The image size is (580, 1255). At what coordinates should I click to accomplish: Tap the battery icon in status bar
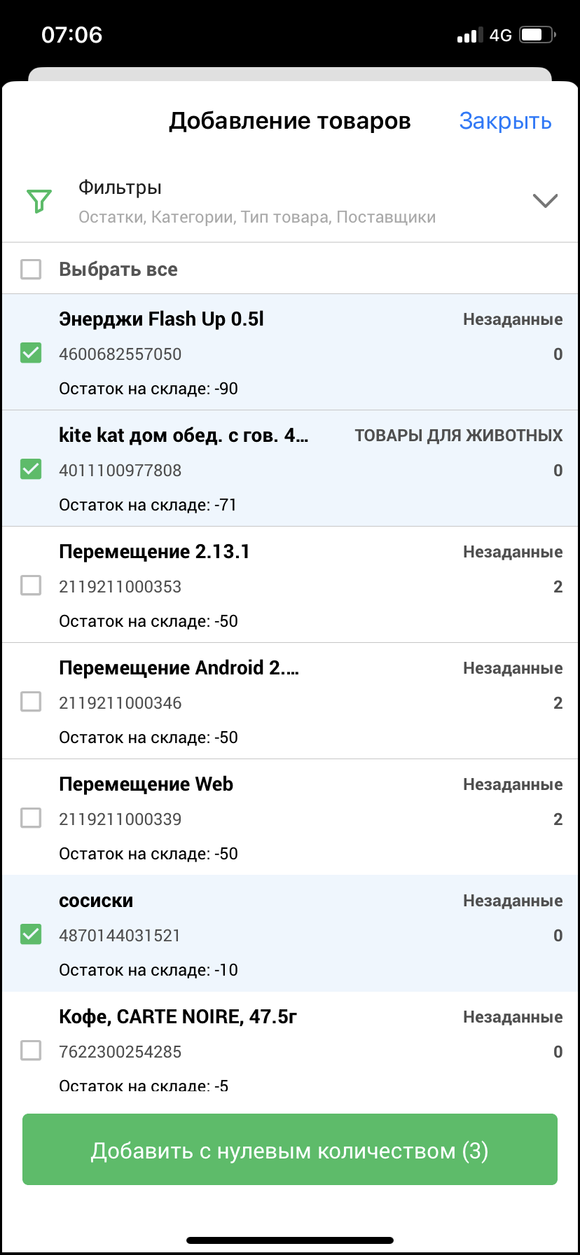(x=537, y=35)
